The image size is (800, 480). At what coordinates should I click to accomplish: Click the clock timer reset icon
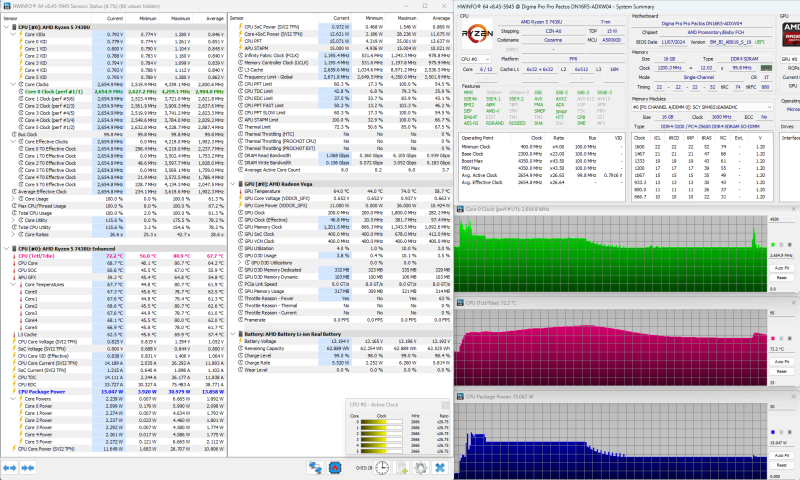(x=382, y=467)
